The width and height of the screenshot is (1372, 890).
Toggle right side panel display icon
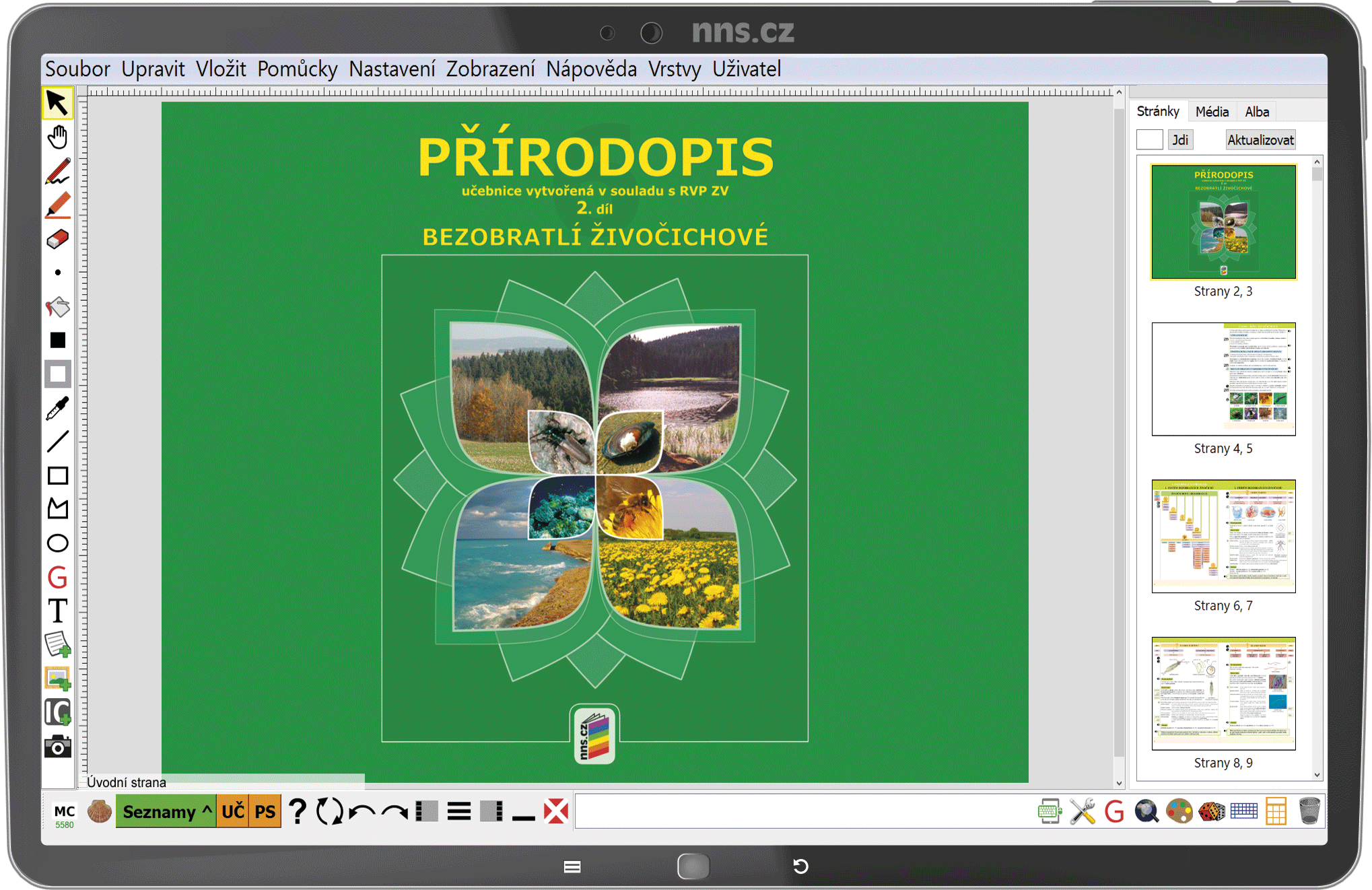[x=491, y=811]
